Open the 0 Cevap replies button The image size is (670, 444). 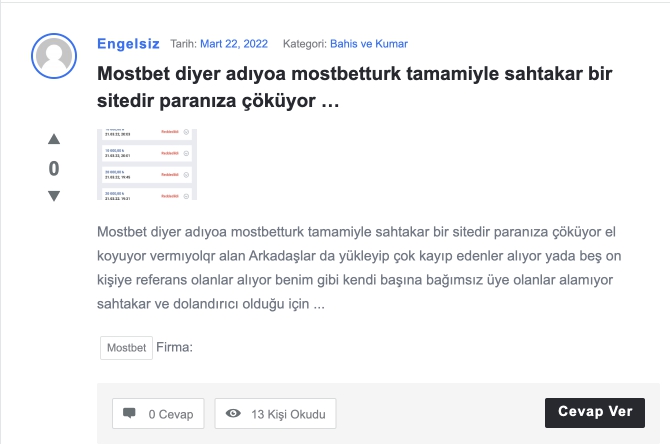158,414
